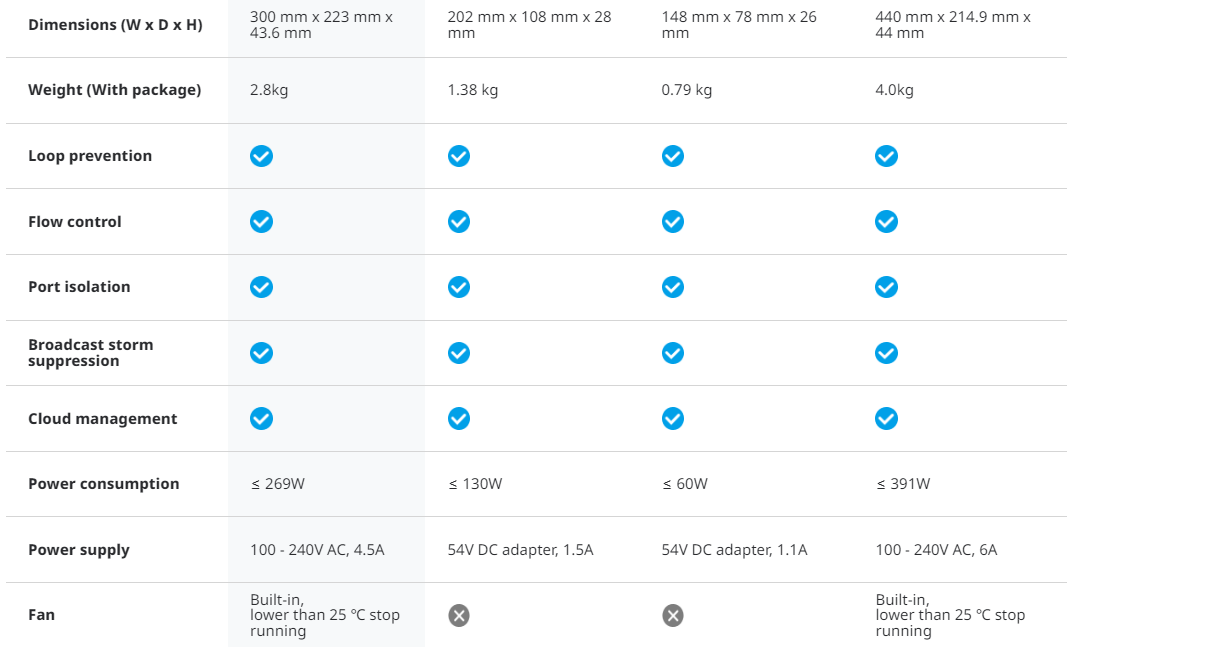Click the Broadcast storm suppression checkmark in the third column
Image resolution: width=1227 pixels, height=647 pixels.
673,353
